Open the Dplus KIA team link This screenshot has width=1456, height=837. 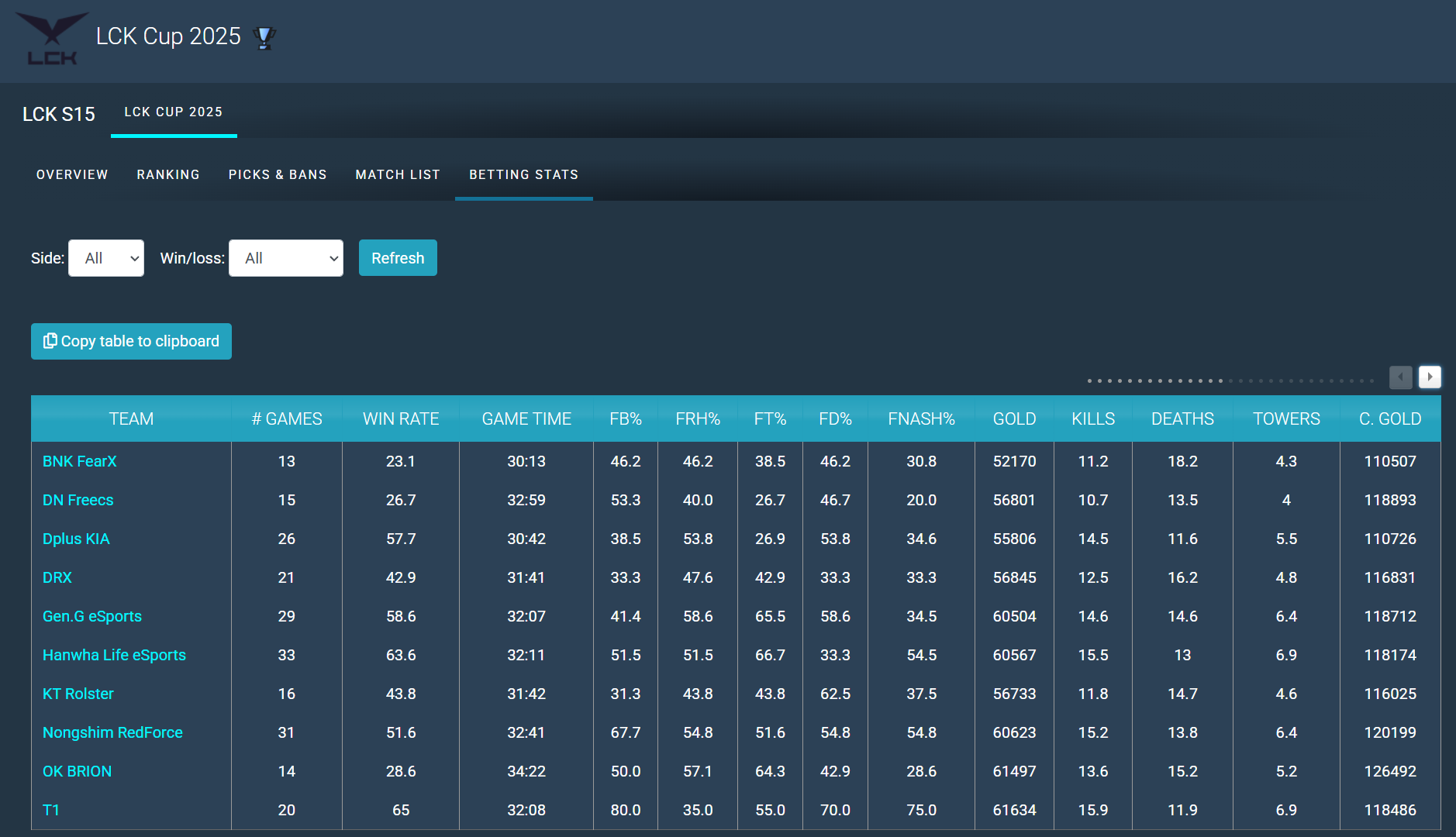(76, 539)
